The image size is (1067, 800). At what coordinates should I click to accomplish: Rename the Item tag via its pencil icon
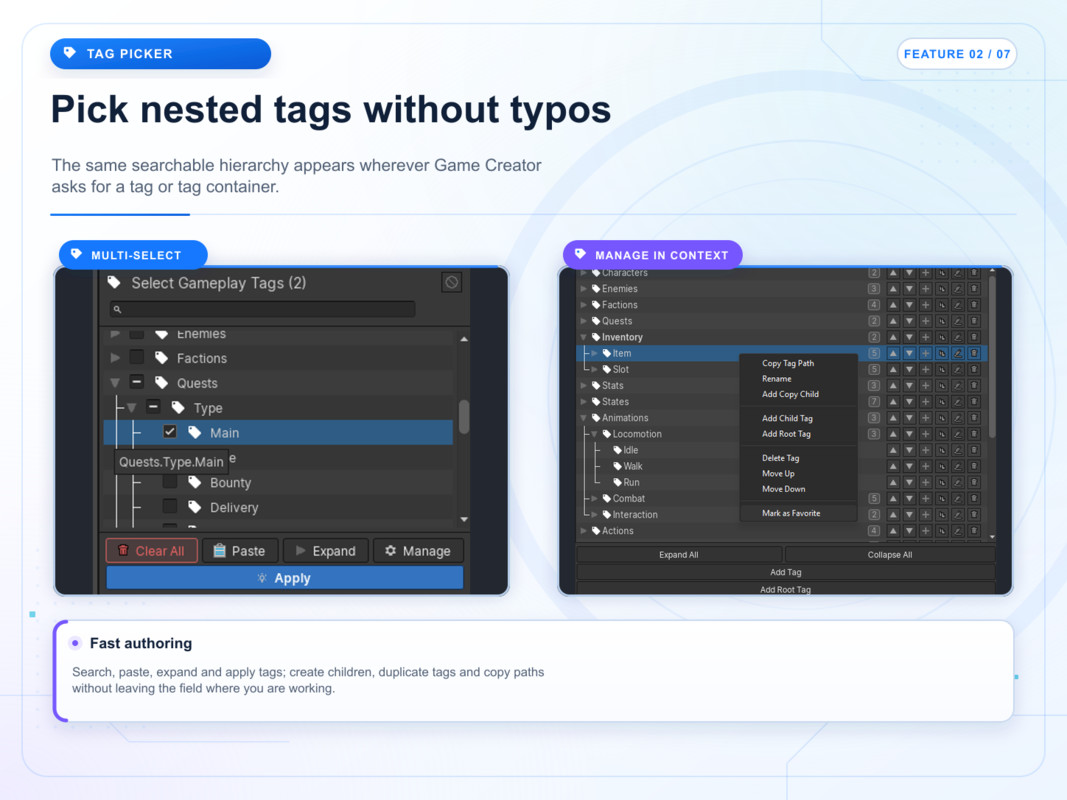click(x=957, y=353)
